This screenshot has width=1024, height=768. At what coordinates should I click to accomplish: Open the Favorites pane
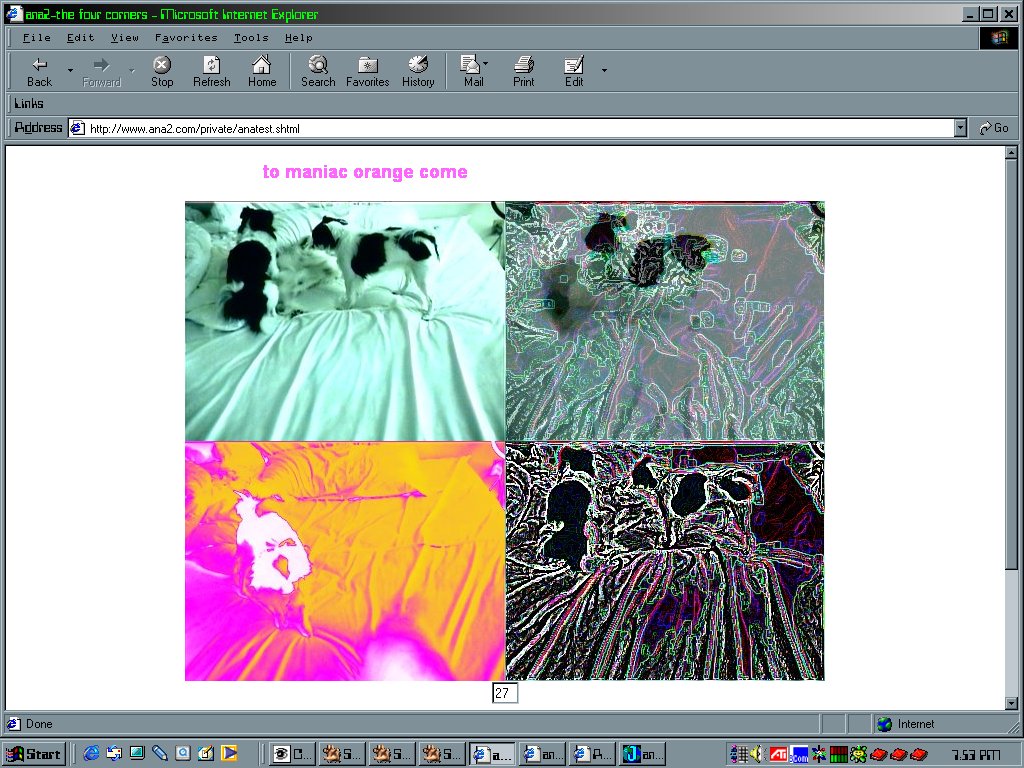tap(367, 71)
